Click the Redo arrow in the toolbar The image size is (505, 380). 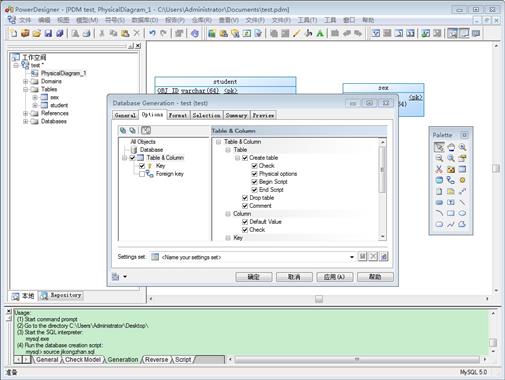[x=164, y=33]
